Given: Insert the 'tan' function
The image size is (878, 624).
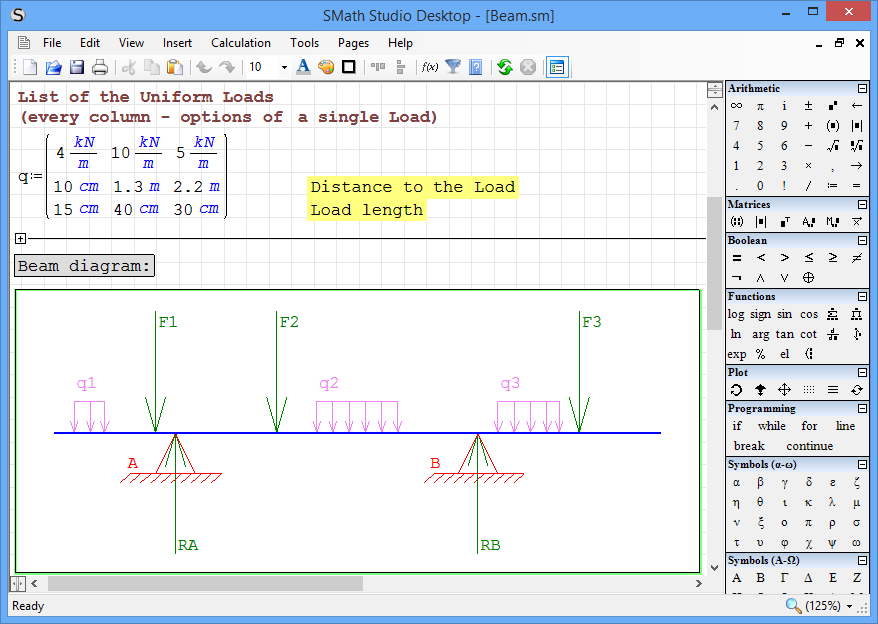Looking at the screenshot, I should 784,334.
